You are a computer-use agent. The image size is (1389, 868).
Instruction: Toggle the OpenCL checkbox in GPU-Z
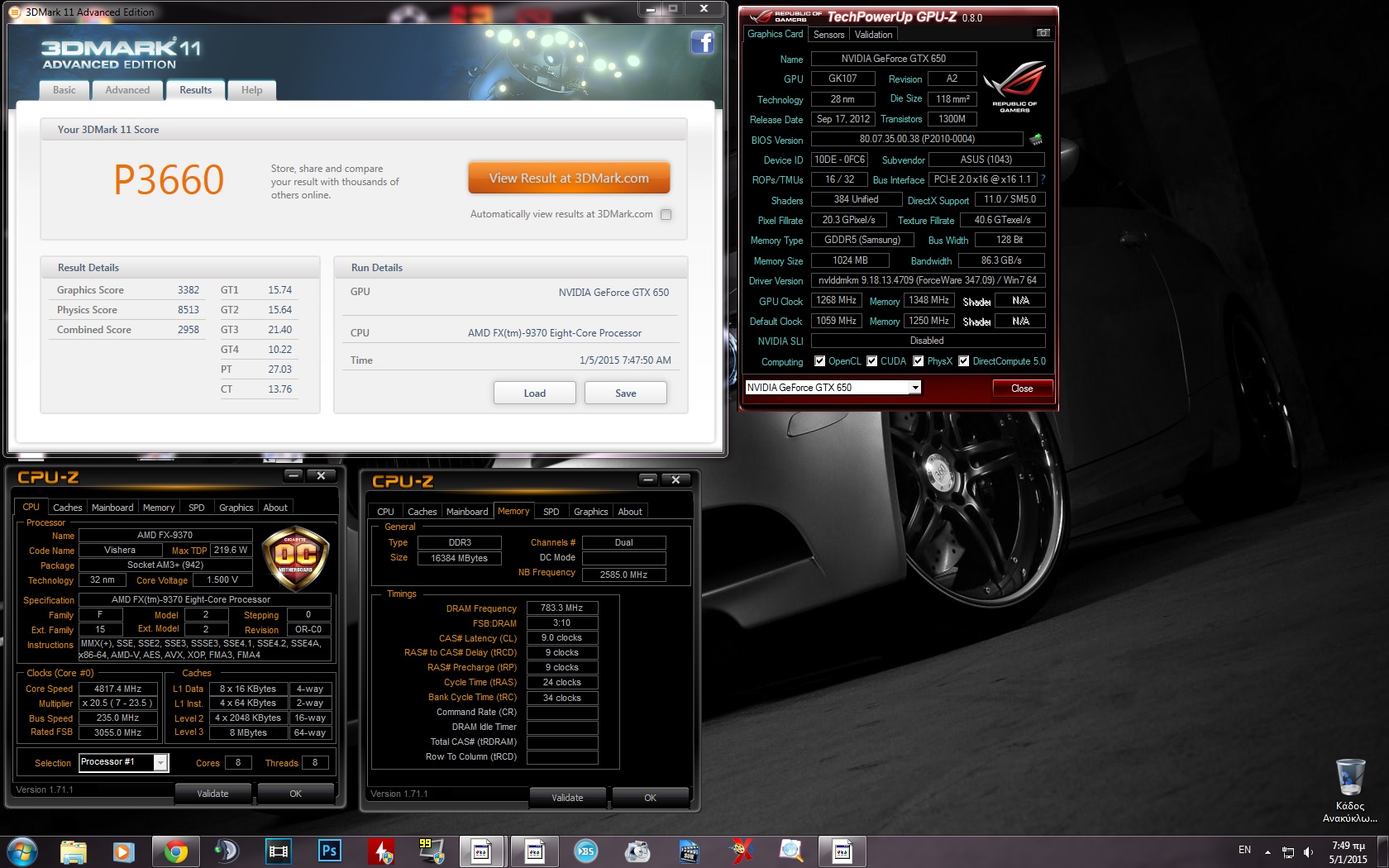tap(819, 360)
